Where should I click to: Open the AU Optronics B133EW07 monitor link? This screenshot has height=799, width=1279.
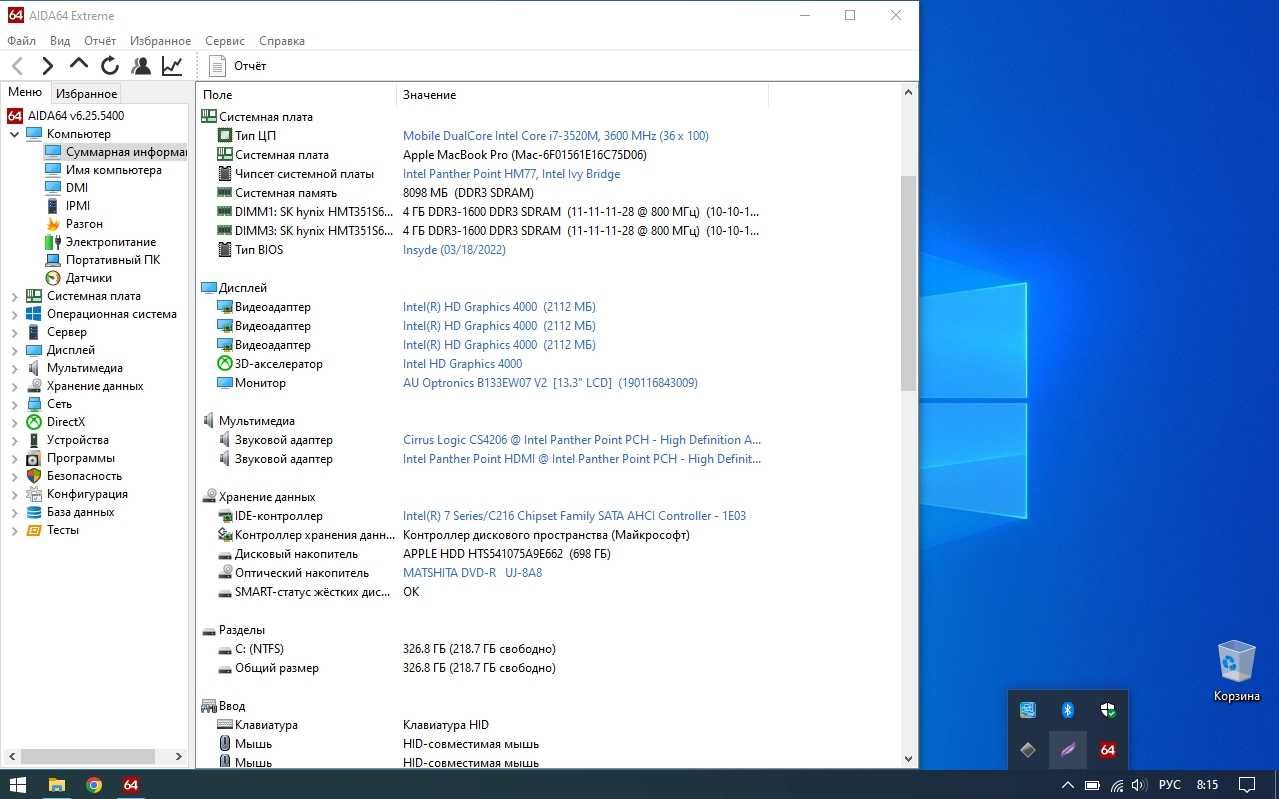[550, 383]
